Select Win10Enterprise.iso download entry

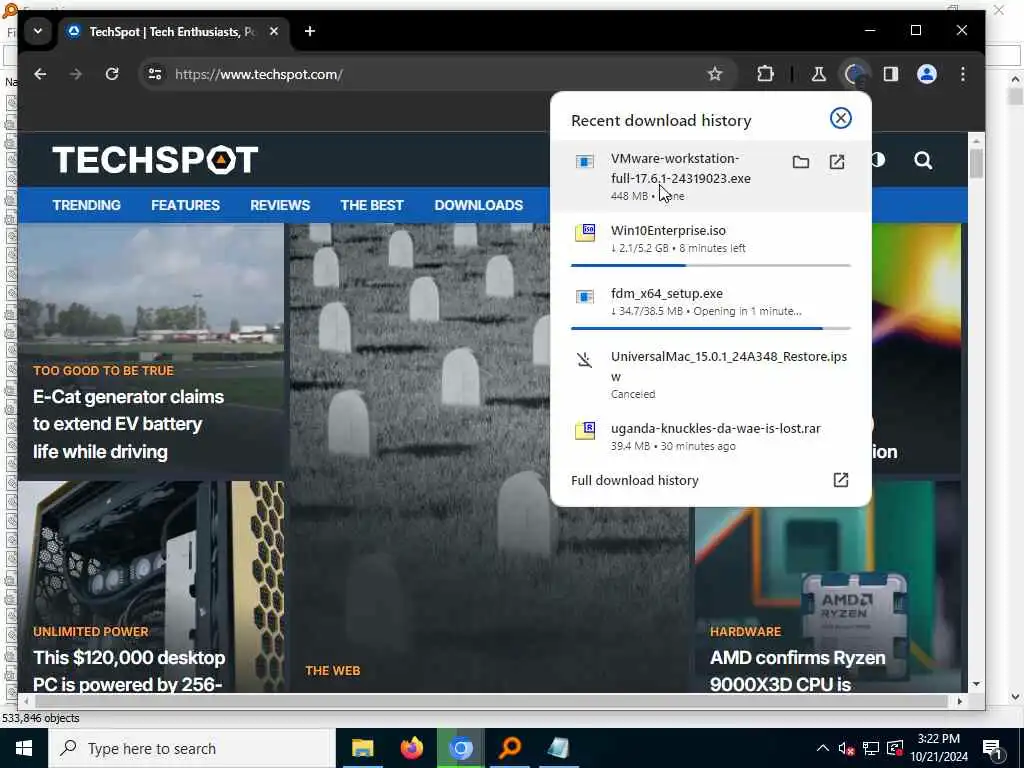click(711, 244)
